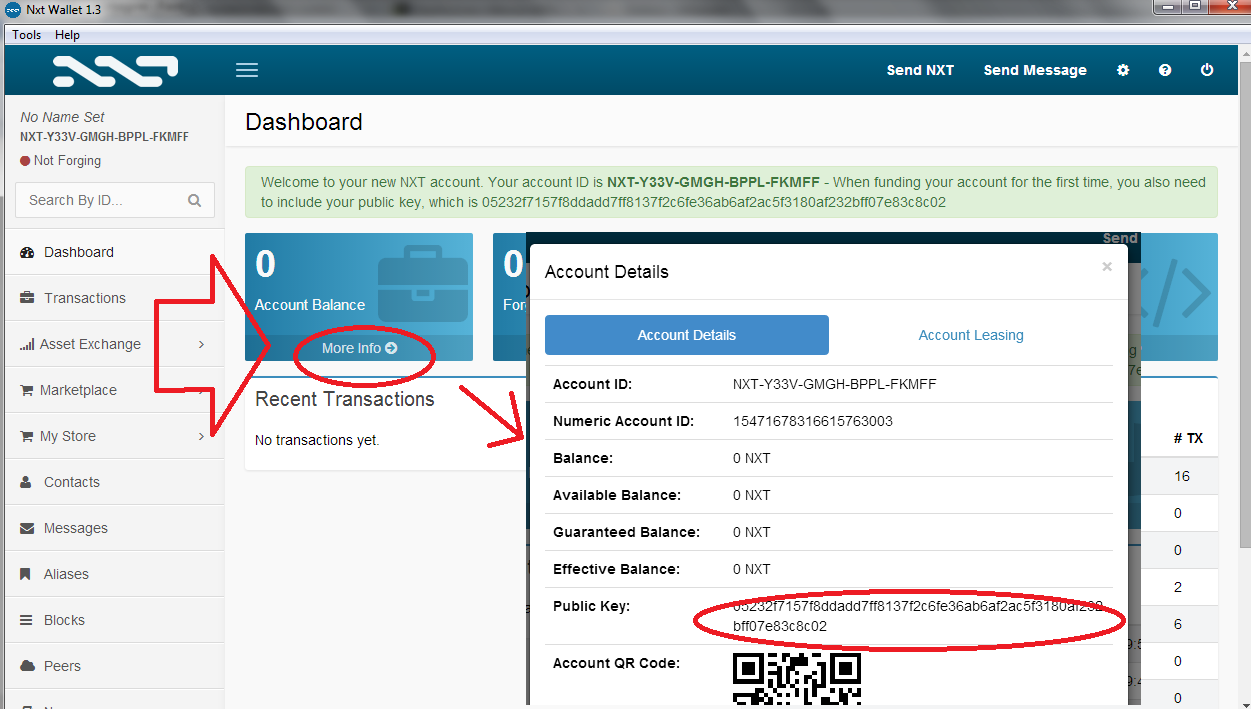Screen dimensions: 1251x709
Task: Open Asset Exchange sidebar item
Action: click(114, 344)
